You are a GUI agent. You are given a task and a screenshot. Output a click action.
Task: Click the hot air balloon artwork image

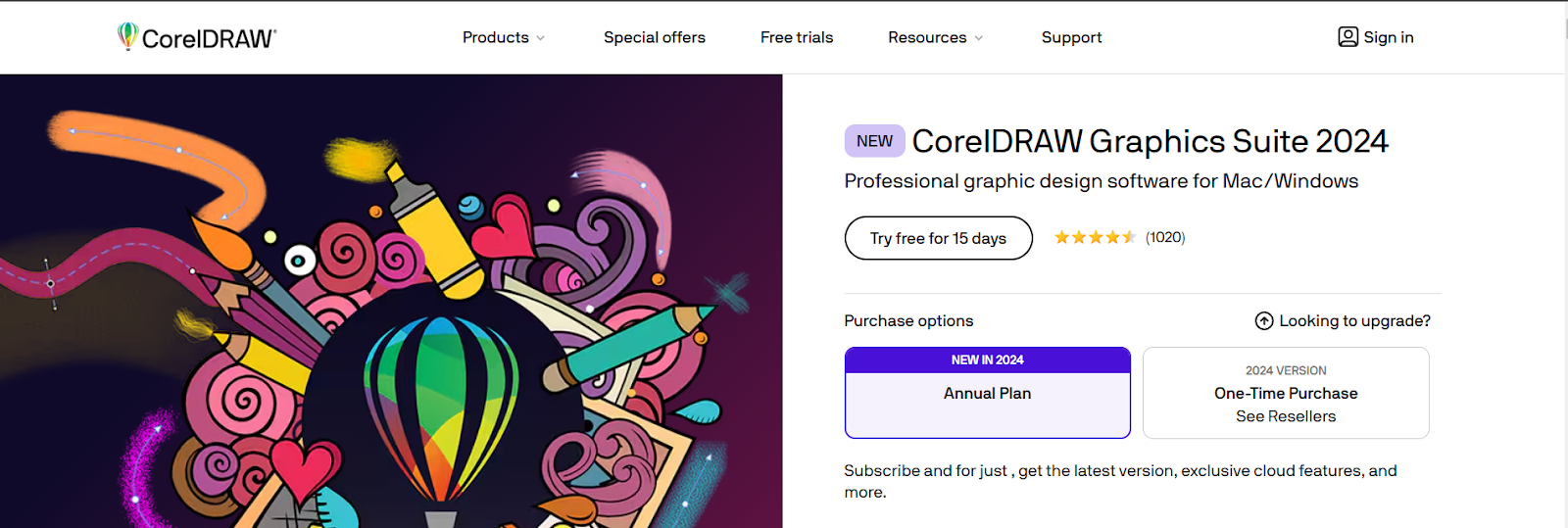(x=391, y=301)
